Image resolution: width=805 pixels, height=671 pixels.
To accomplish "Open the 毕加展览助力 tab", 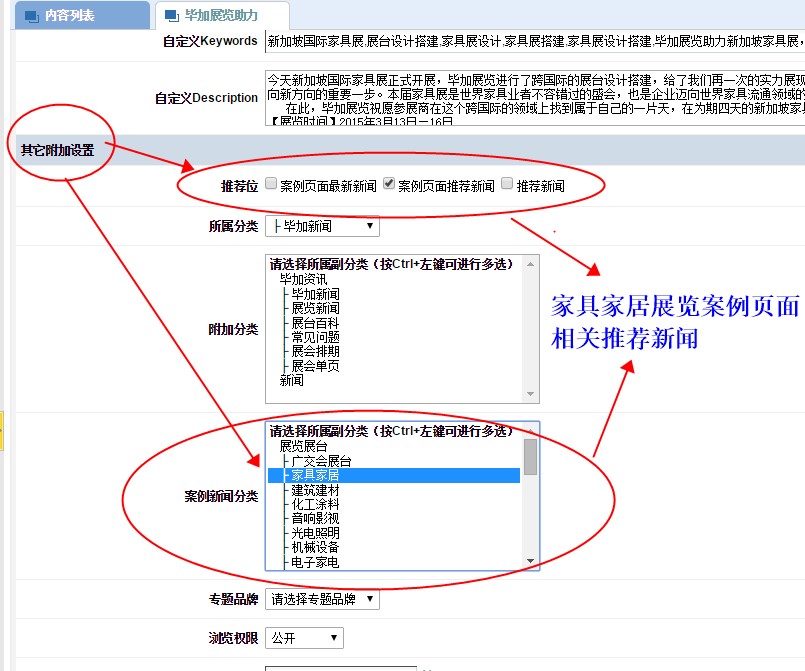I will (x=221, y=16).
